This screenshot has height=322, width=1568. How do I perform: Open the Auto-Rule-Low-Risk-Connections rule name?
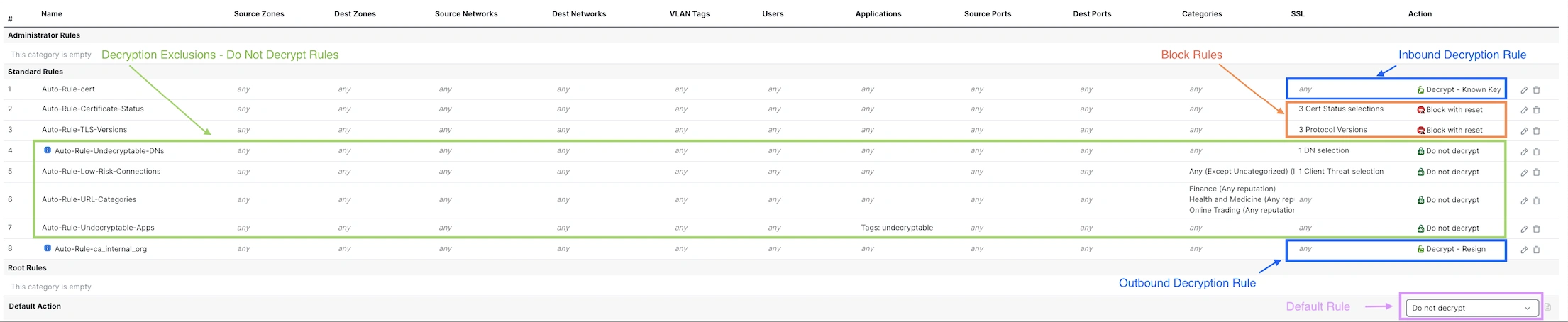pyautogui.click(x=101, y=171)
